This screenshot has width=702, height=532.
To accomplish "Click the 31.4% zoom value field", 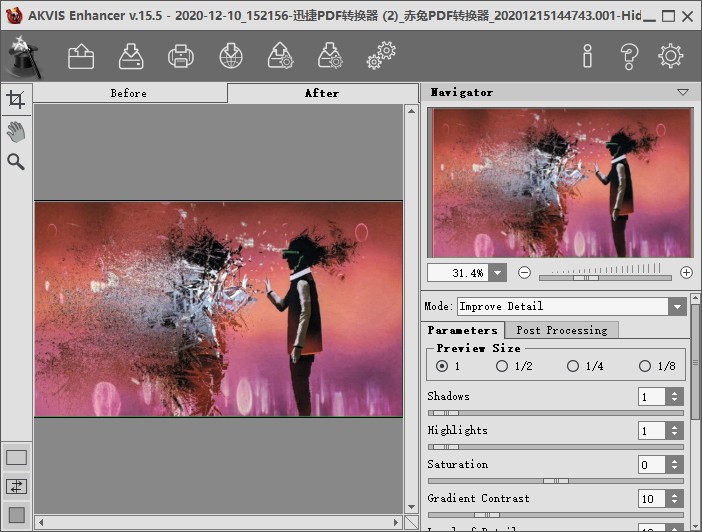I will pyautogui.click(x=458, y=273).
